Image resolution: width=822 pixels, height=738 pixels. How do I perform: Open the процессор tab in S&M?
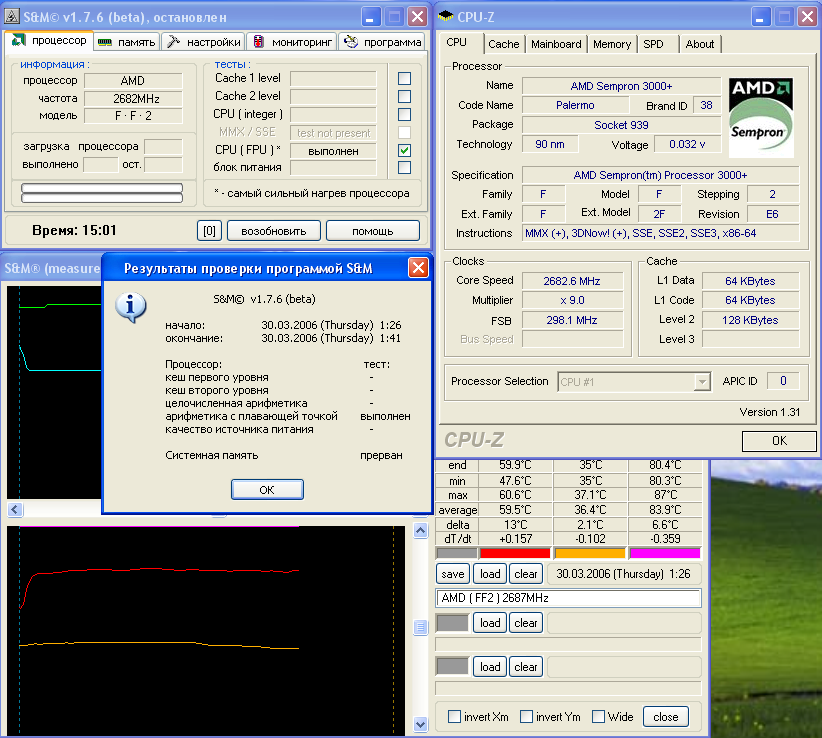click(x=50, y=40)
